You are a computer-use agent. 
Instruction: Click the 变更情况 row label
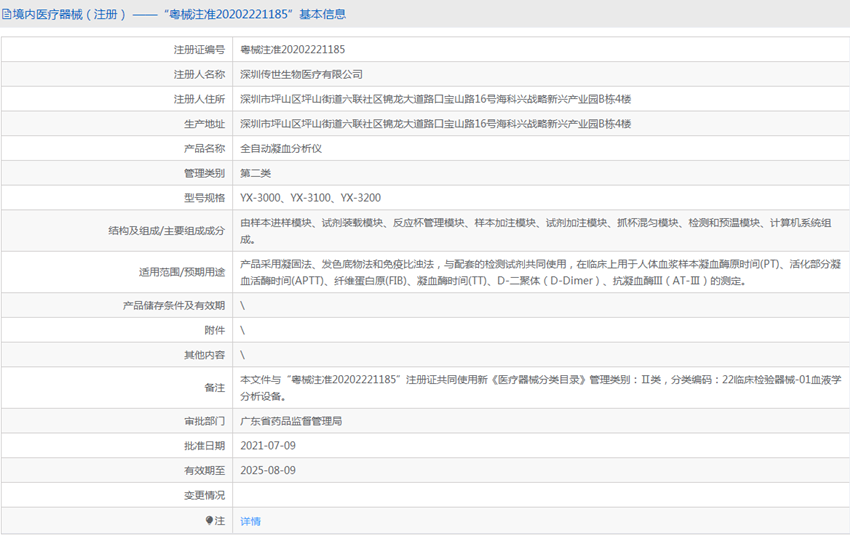click(x=204, y=495)
